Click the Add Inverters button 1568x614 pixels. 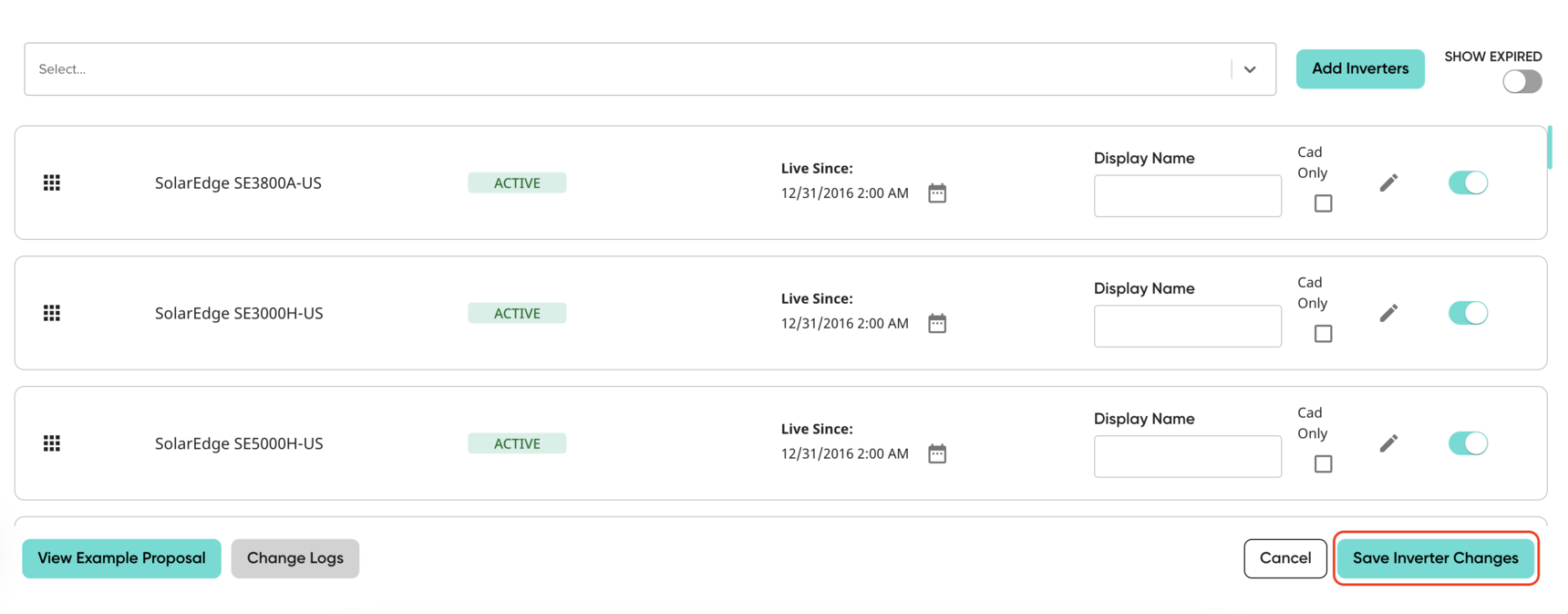(x=1360, y=68)
